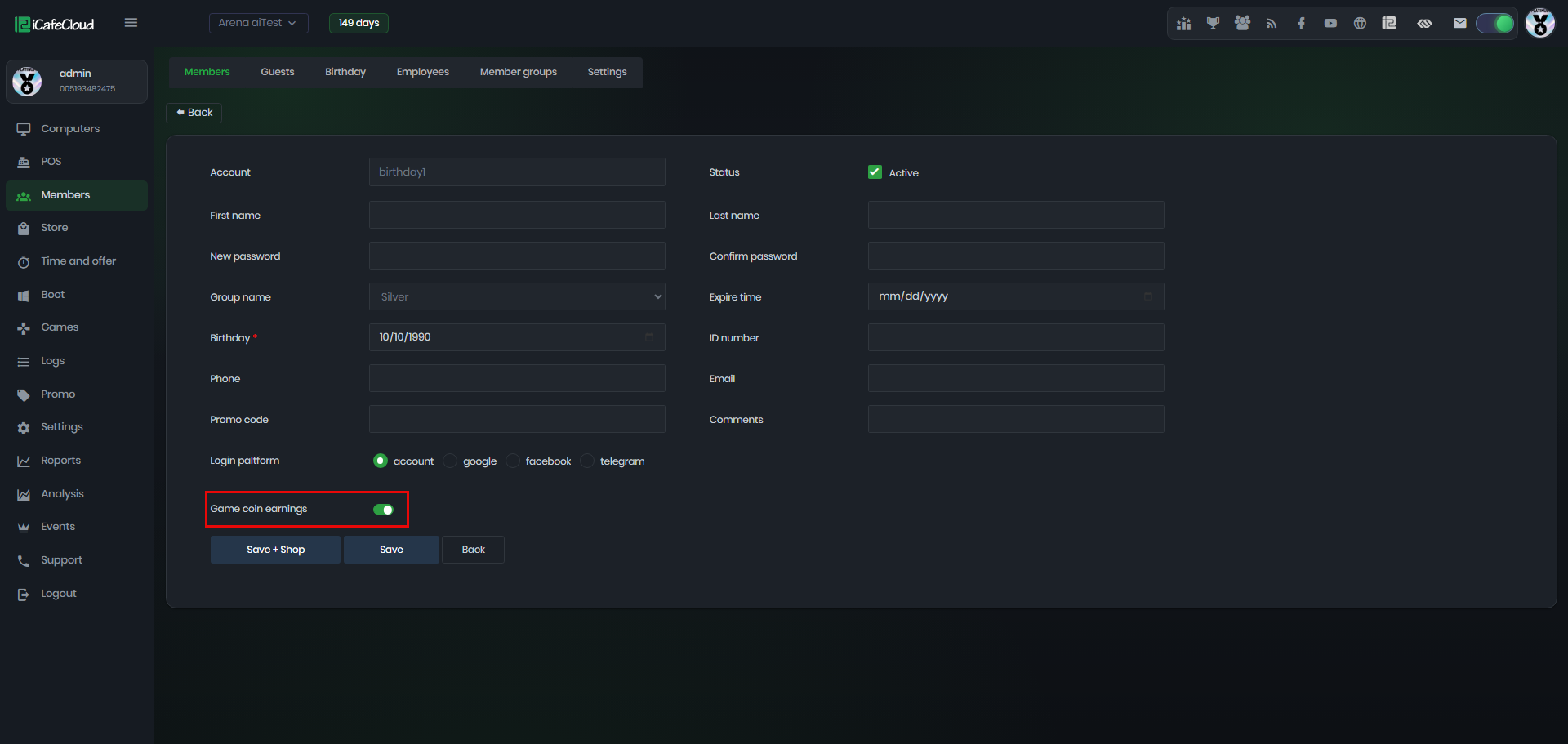The width and height of the screenshot is (1568, 744).
Task: Toggle the green theme switch in top bar
Action: (1495, 24)
